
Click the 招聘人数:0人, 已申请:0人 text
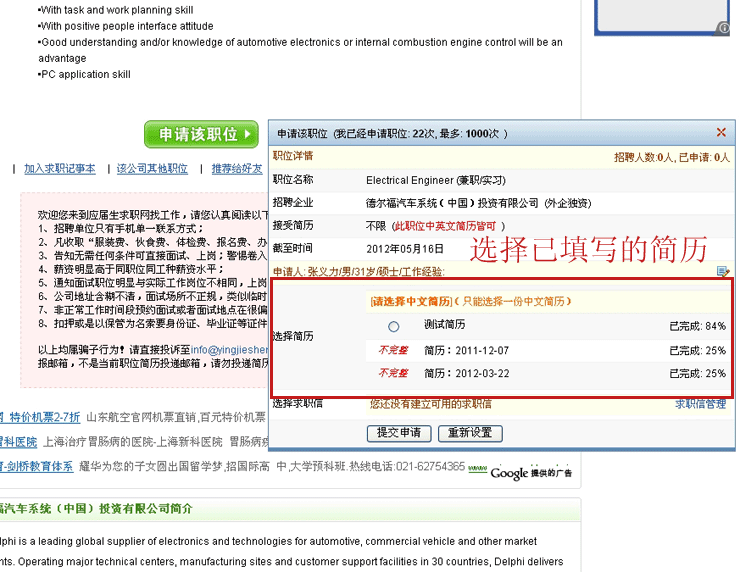coord(672,157)
